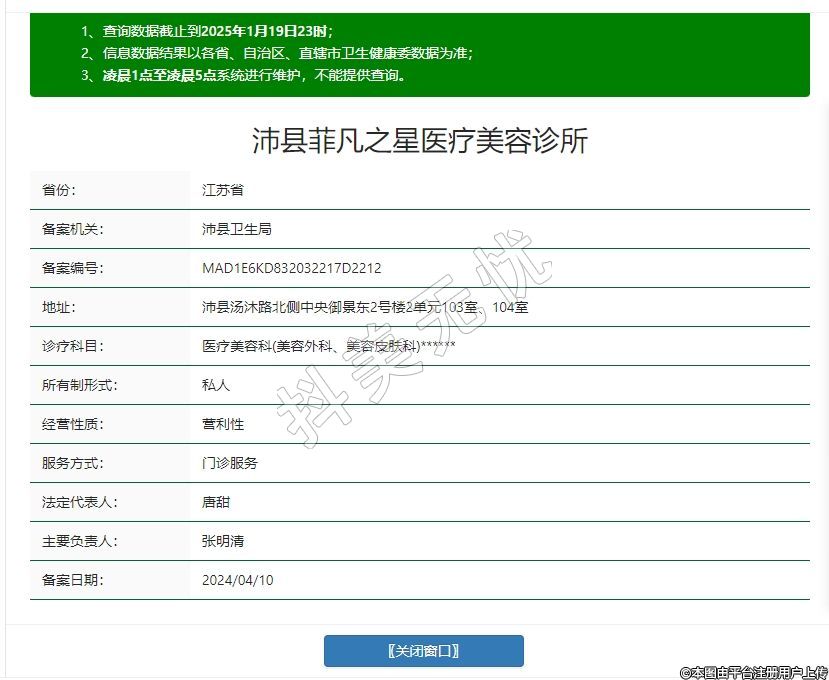Select the ownership value 私人
Viewport: 829px width, 680px height.
(215, 385)
